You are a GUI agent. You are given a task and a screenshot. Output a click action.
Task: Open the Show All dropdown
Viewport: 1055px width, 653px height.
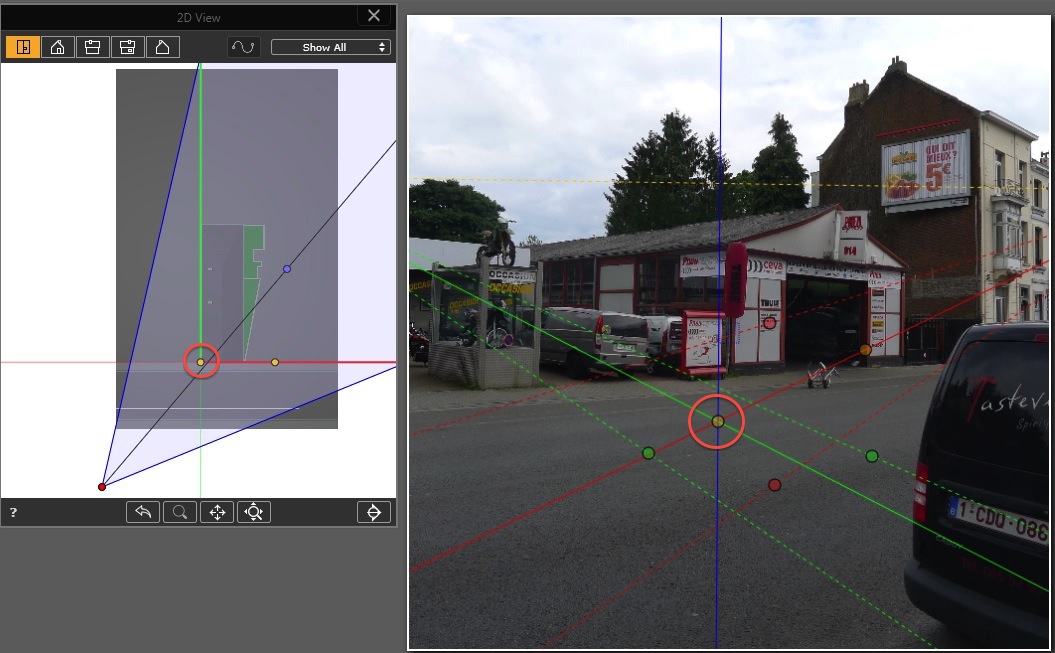331,47
